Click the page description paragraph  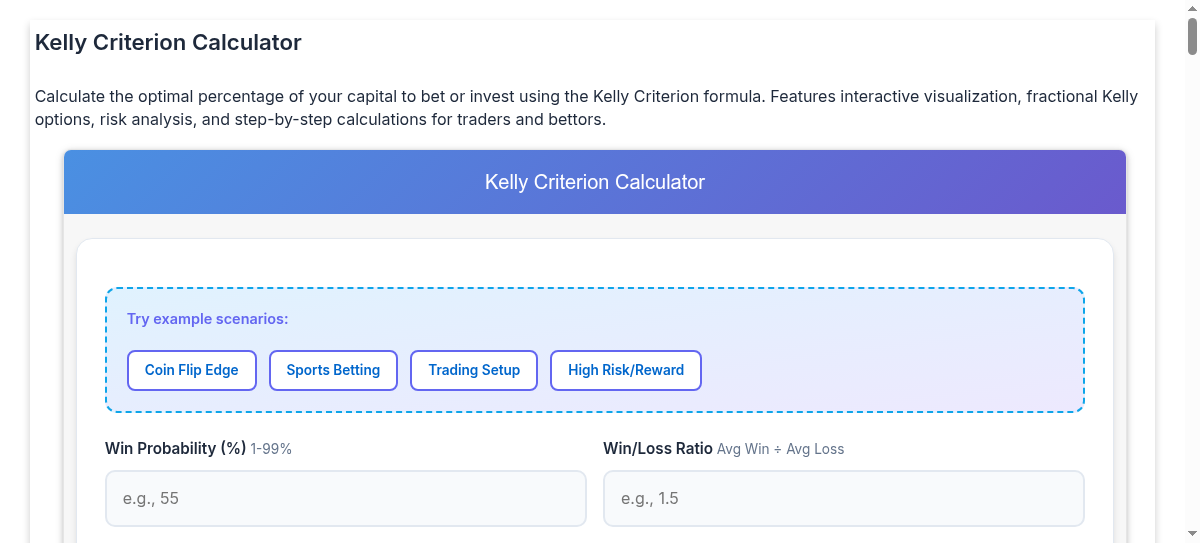(586, 108)
